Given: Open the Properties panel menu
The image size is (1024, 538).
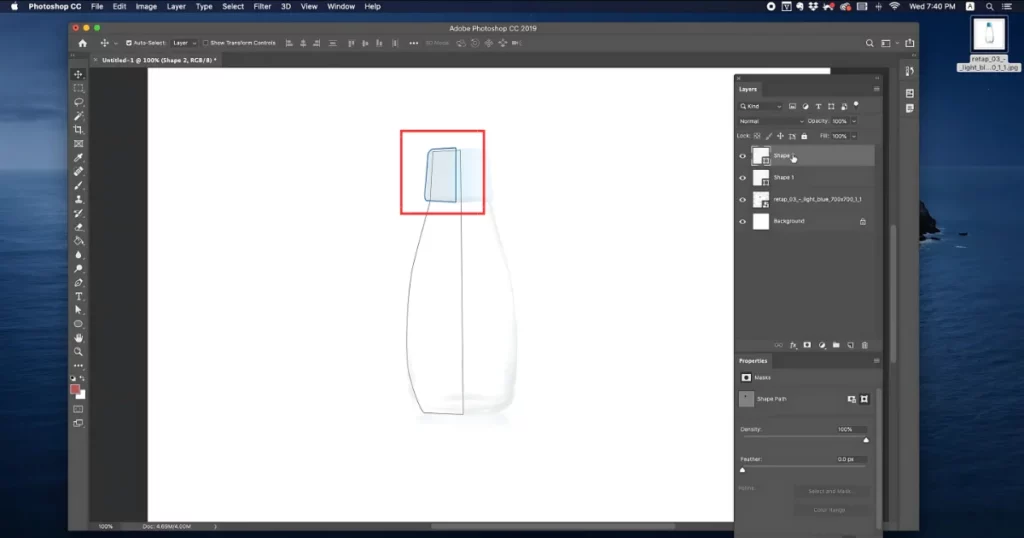Looking at the screenshot, I should click(x=876, y=360).
